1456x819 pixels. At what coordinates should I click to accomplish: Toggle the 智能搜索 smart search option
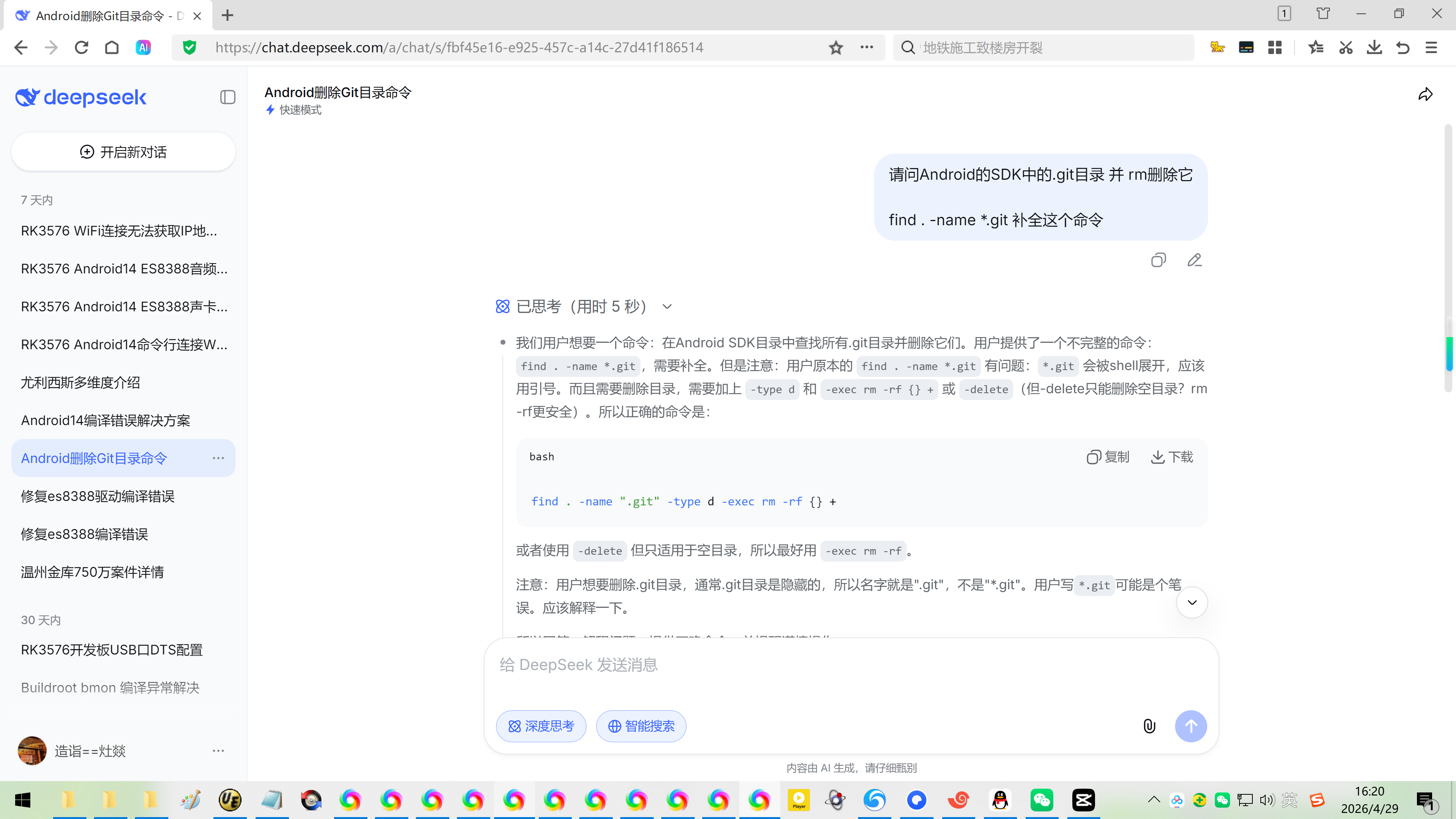tap(641, 726)
